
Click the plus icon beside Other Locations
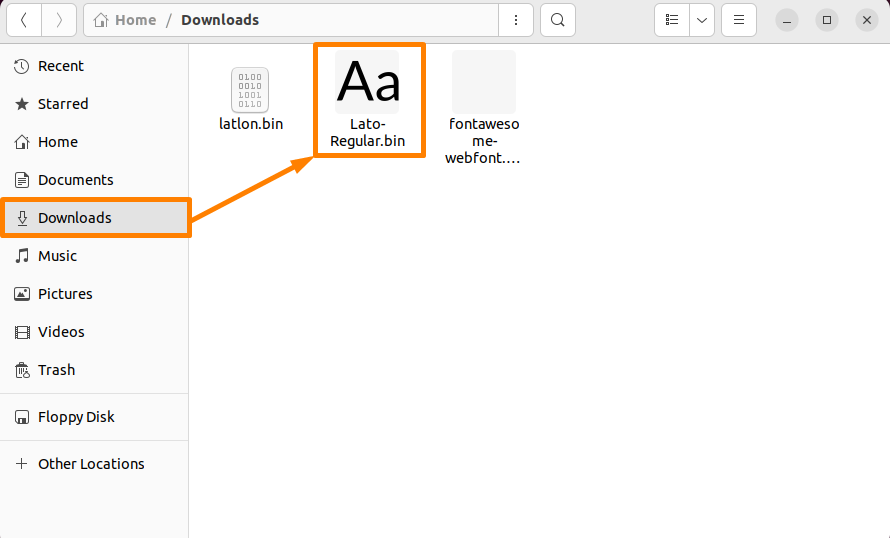tap(22, 464)
